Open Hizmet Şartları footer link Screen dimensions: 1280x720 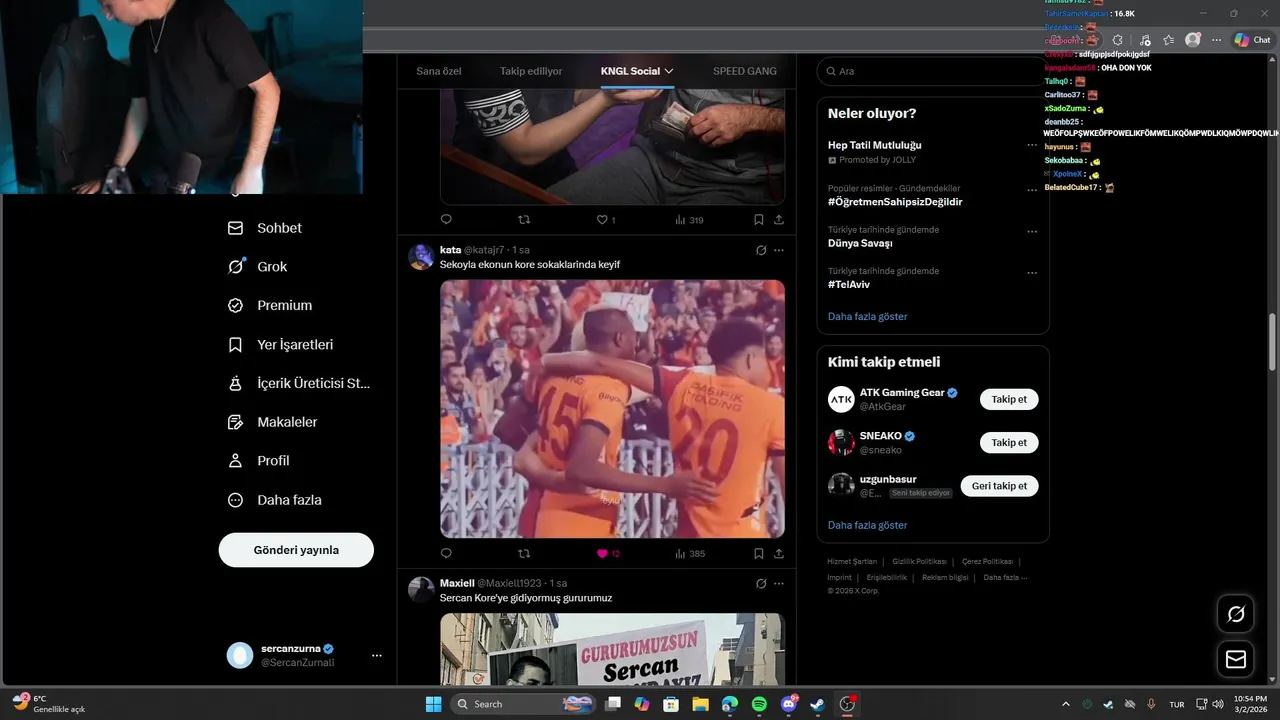point(852,562)
